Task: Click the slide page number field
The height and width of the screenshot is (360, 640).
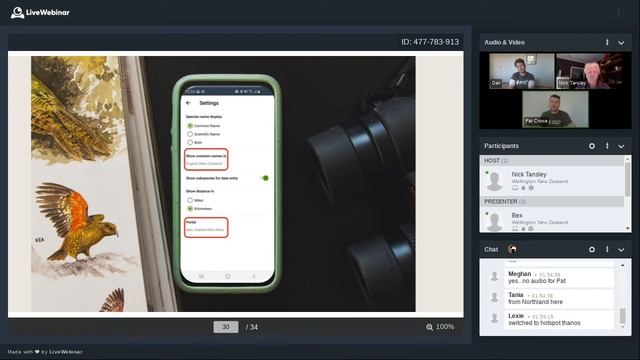Action: click(x=226, y=327)
